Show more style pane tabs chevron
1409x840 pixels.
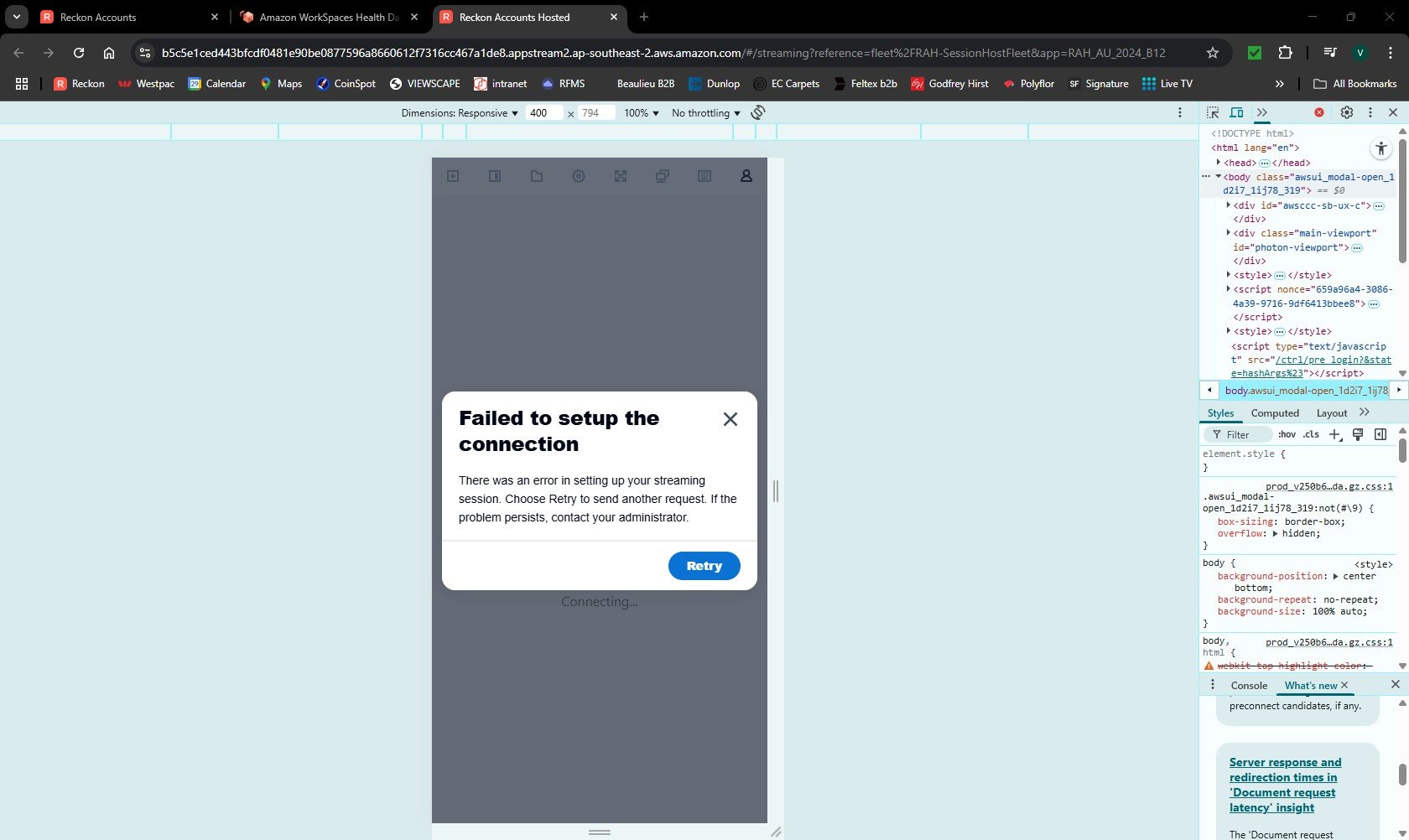click(1365, 412)
